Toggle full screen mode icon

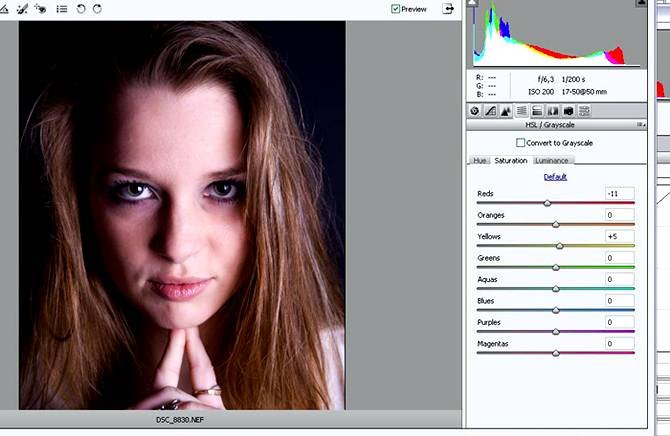tap(448, 9)
